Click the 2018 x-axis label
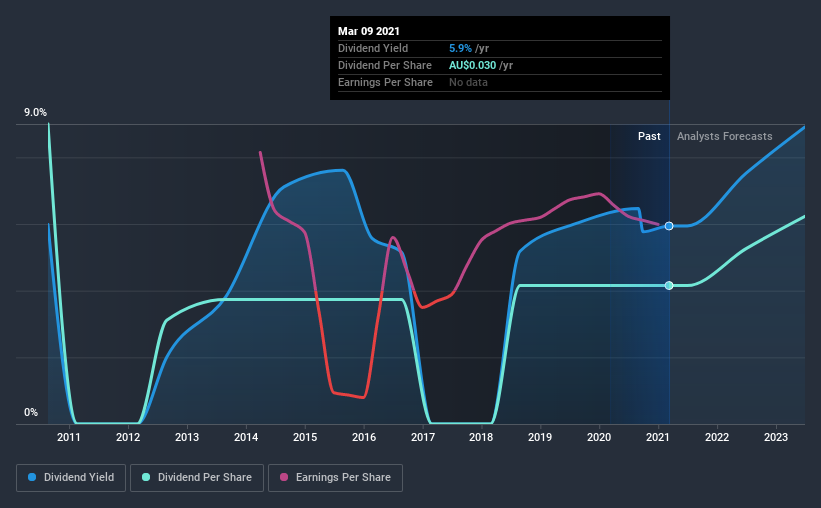Screen dimensions: 821x508 481,437
